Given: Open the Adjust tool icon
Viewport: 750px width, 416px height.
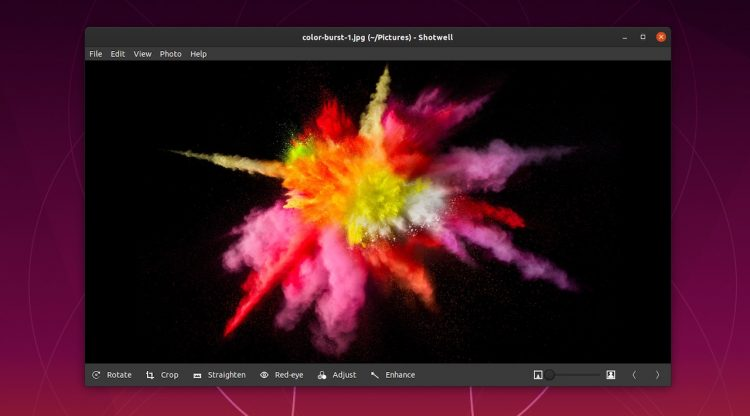Looking at the screenshot, I should click(x=322, y=375).
